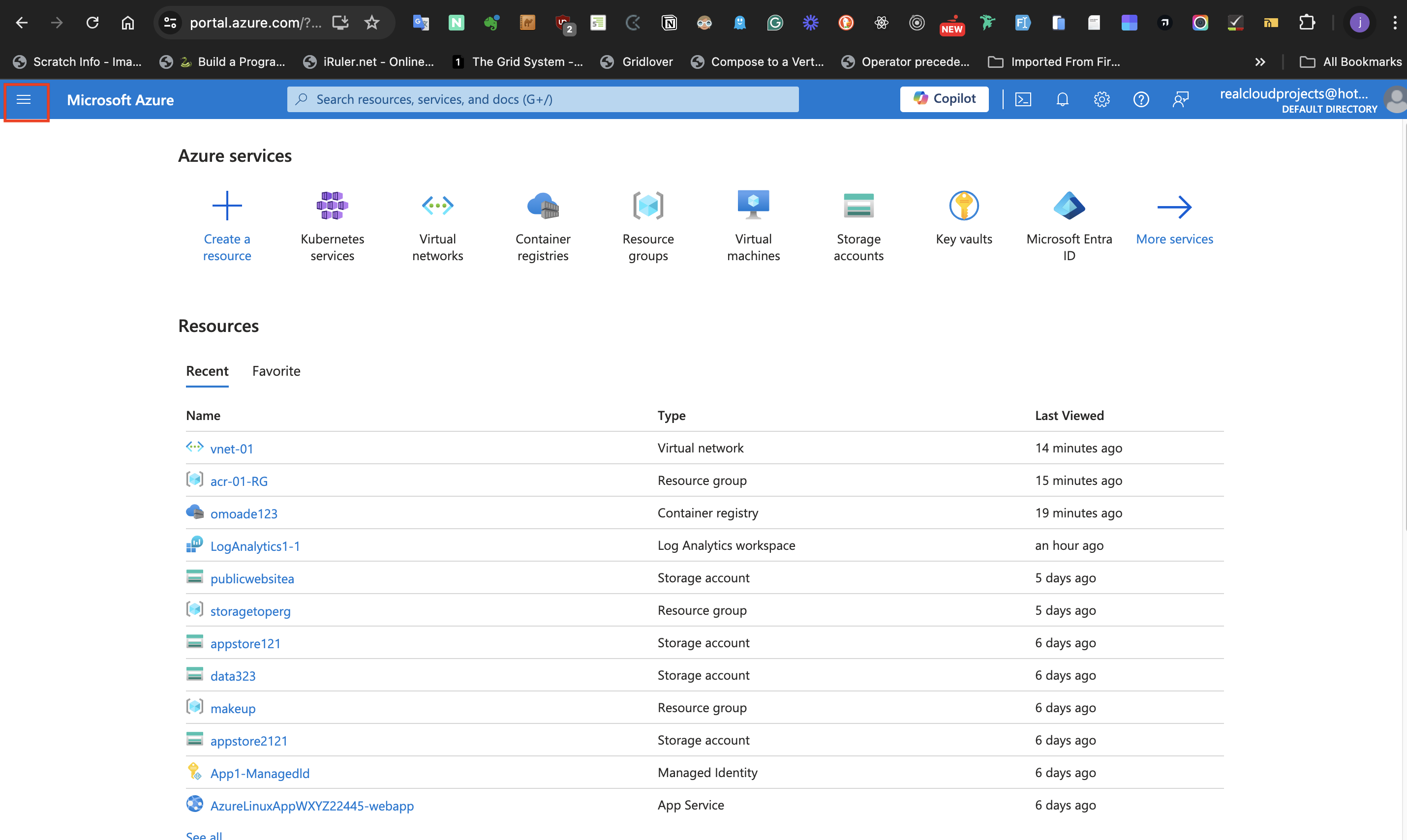The image size is (1407, 840).
Task: Select the Recent resources tab
Action: (x=207, y=371)
